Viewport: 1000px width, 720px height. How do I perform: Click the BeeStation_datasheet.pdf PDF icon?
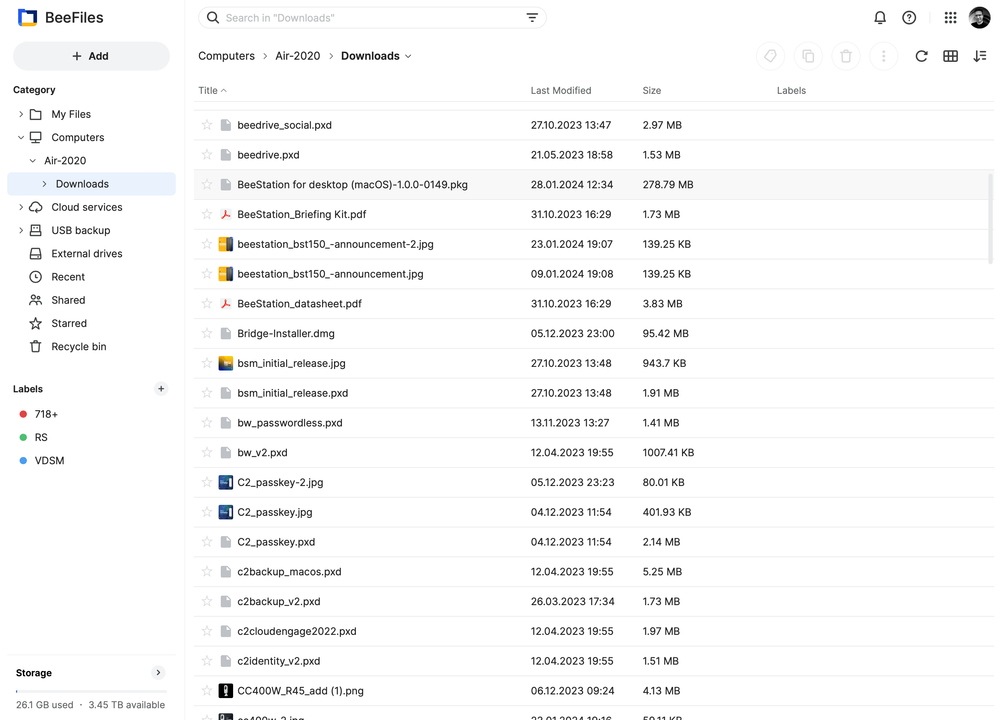coord(225,304)
